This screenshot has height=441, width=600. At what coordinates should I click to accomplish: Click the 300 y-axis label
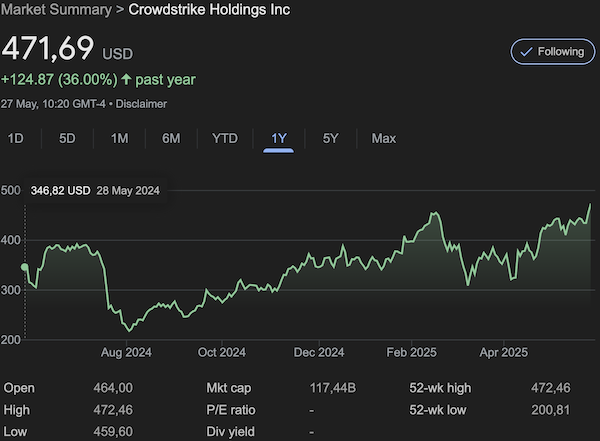click(x=11, y=290)
